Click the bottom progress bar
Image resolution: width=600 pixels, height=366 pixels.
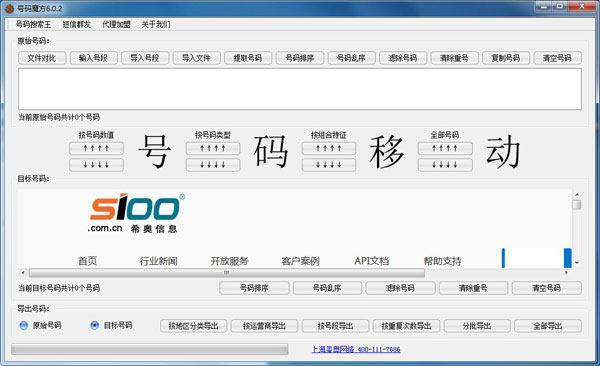pyautogui.click(x=150, y=349)
